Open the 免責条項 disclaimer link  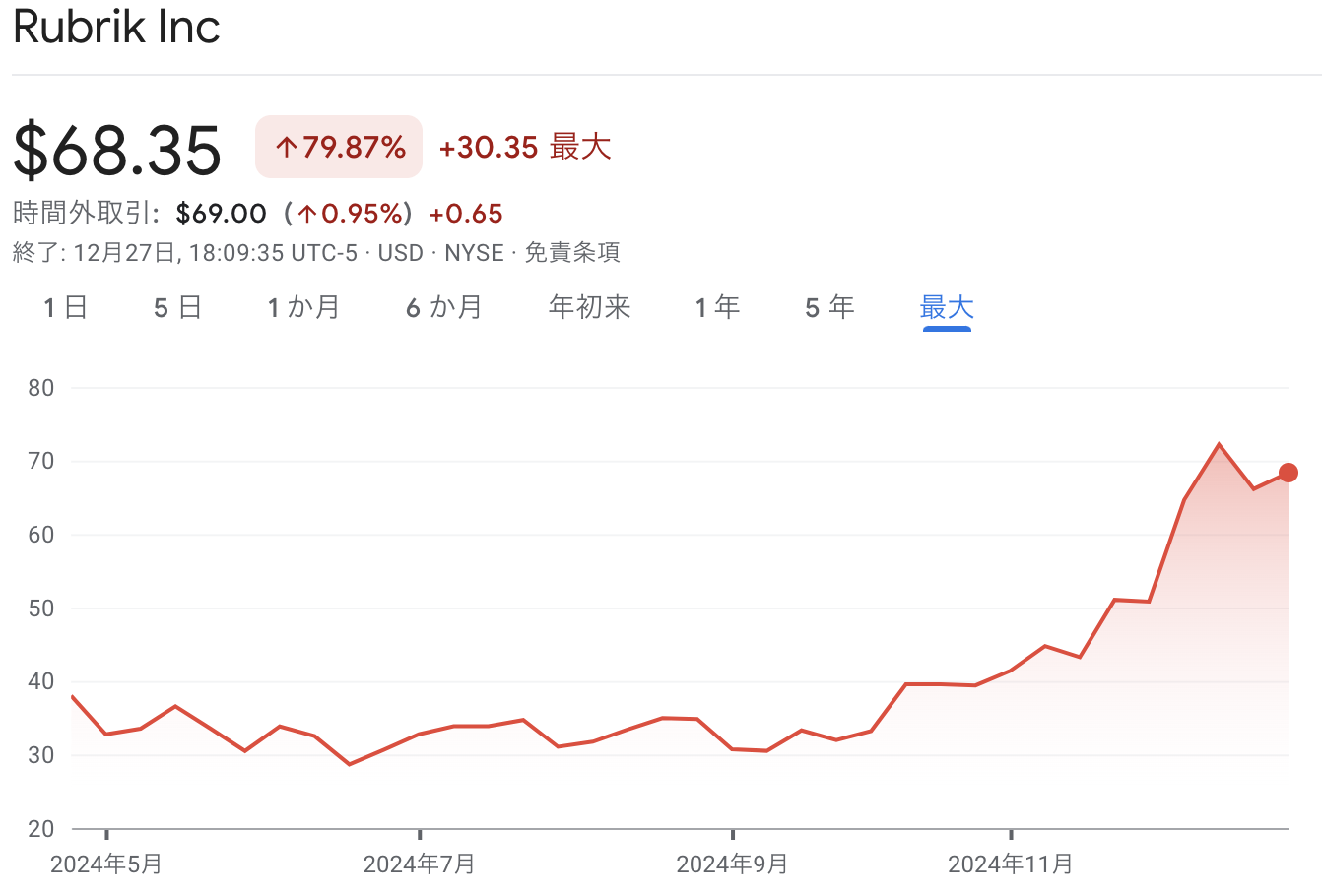click(x=572, y=253)
